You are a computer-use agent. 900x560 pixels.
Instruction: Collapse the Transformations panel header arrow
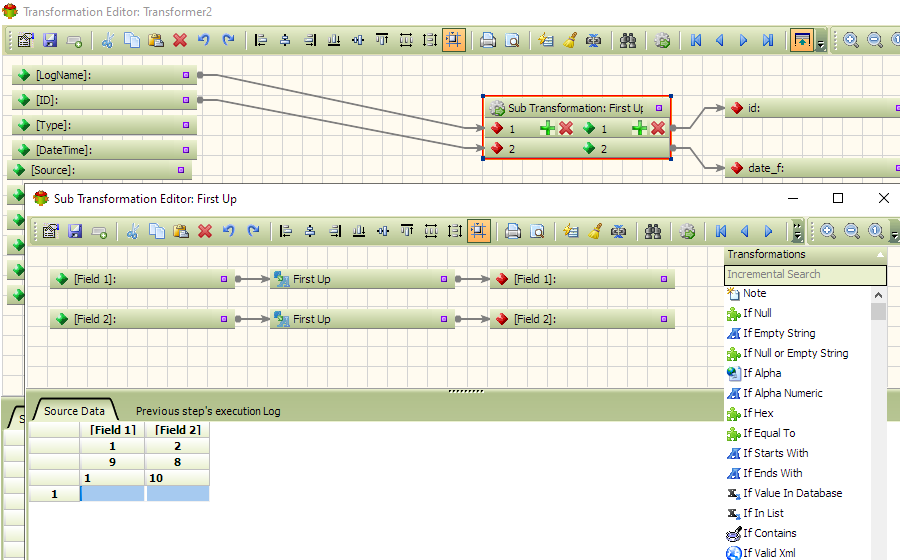click(880, 254)
